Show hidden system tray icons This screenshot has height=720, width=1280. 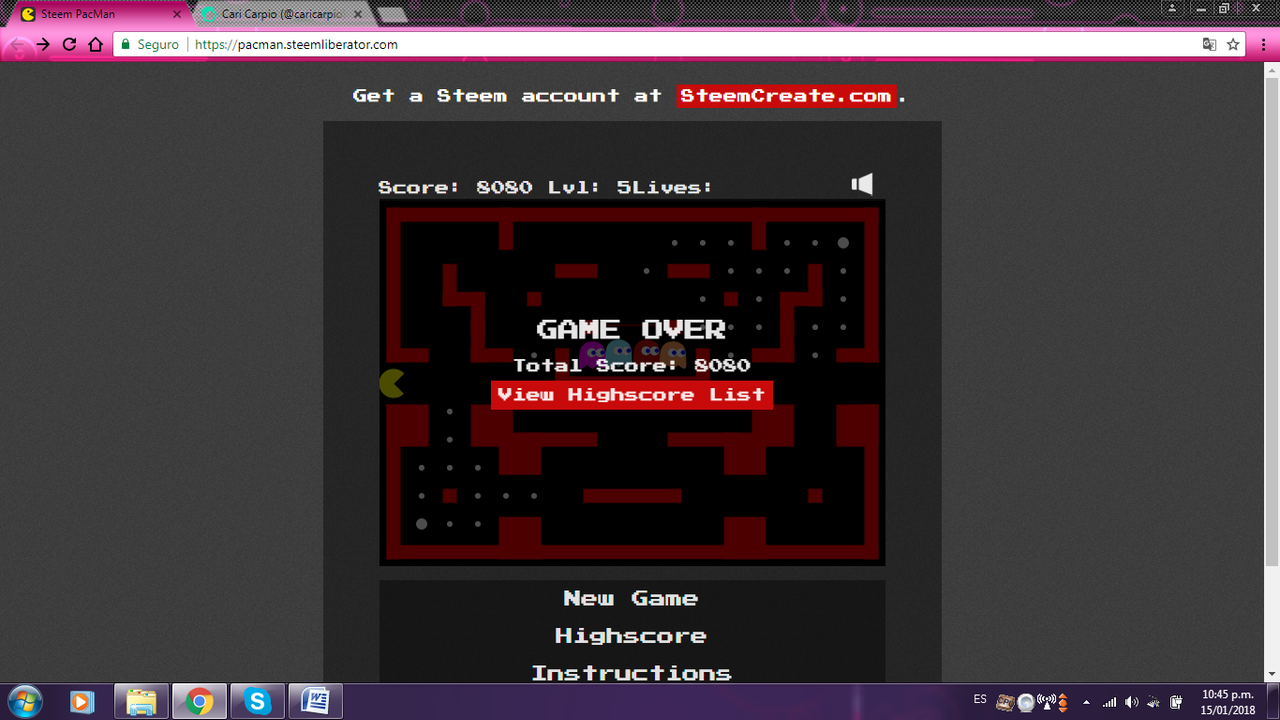(x=1087, y=702)
